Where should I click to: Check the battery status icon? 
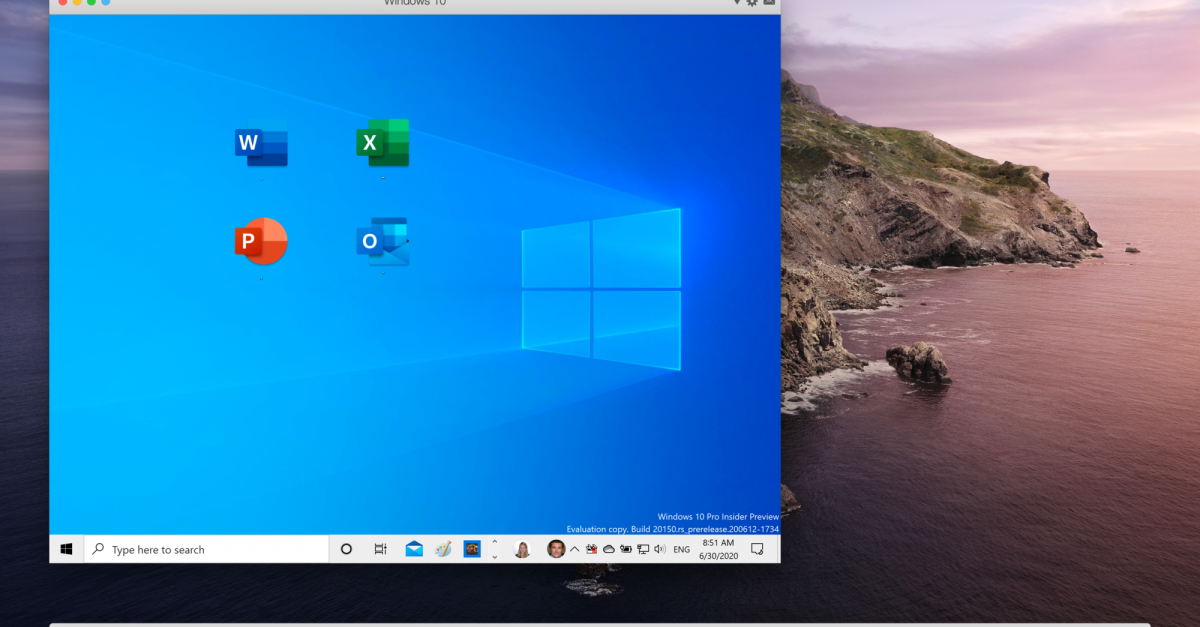[626, 549]
